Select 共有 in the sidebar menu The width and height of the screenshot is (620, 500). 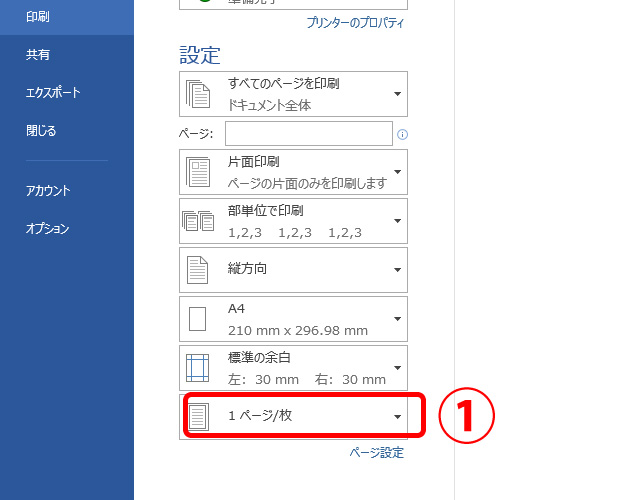(x=38, y=55)
